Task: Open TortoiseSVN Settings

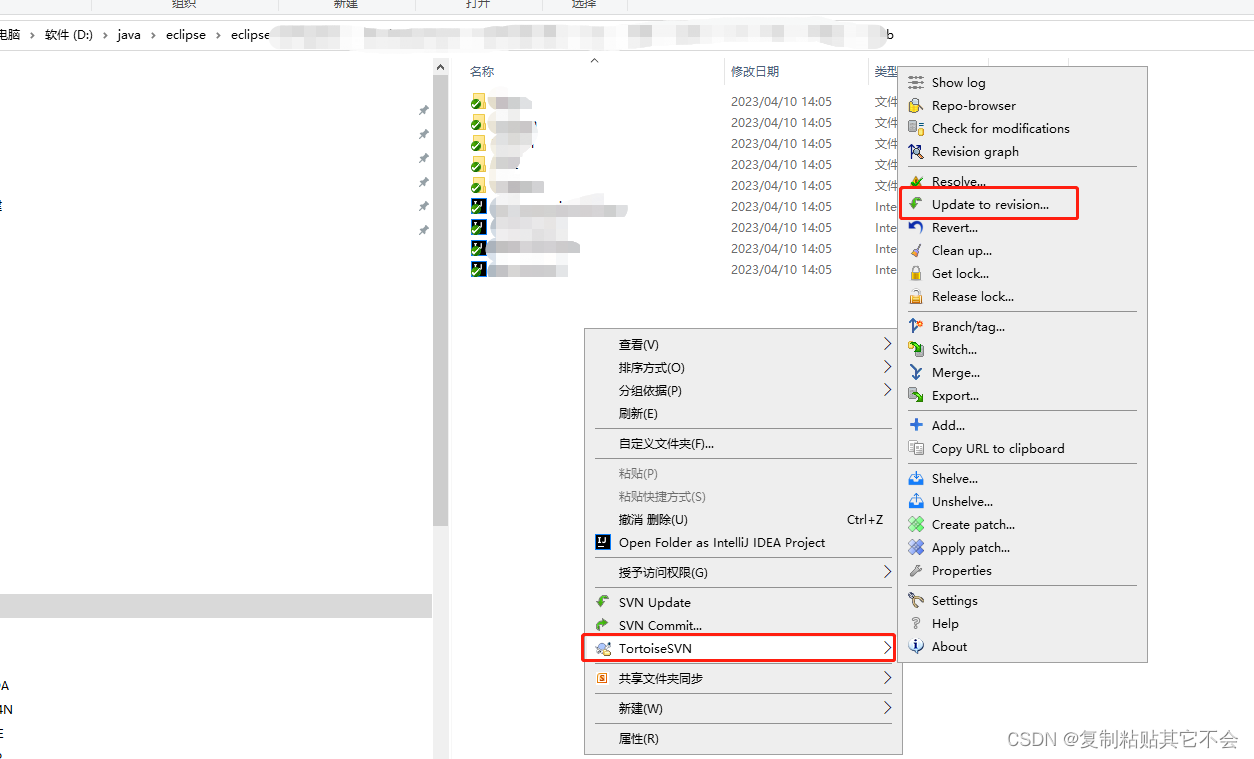Action: pos(955,600)
